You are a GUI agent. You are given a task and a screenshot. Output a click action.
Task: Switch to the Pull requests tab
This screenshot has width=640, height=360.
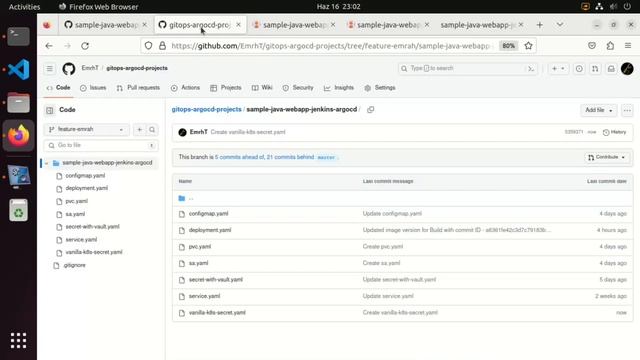coord(138,88)
